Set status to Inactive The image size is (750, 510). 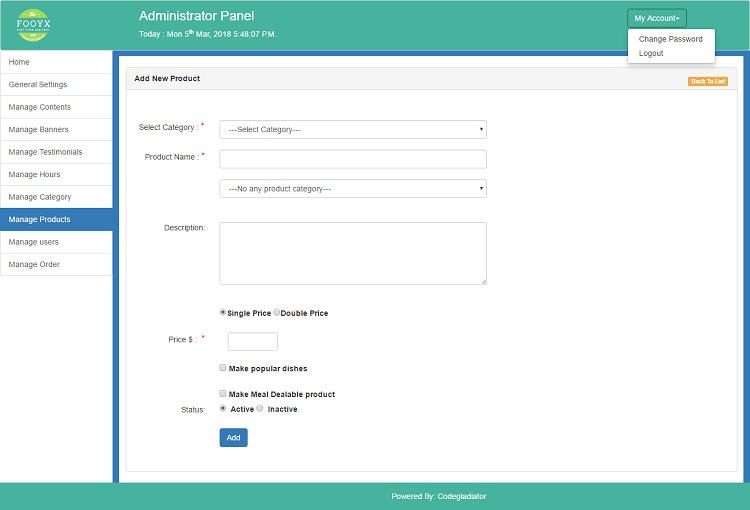pos(261,409)
